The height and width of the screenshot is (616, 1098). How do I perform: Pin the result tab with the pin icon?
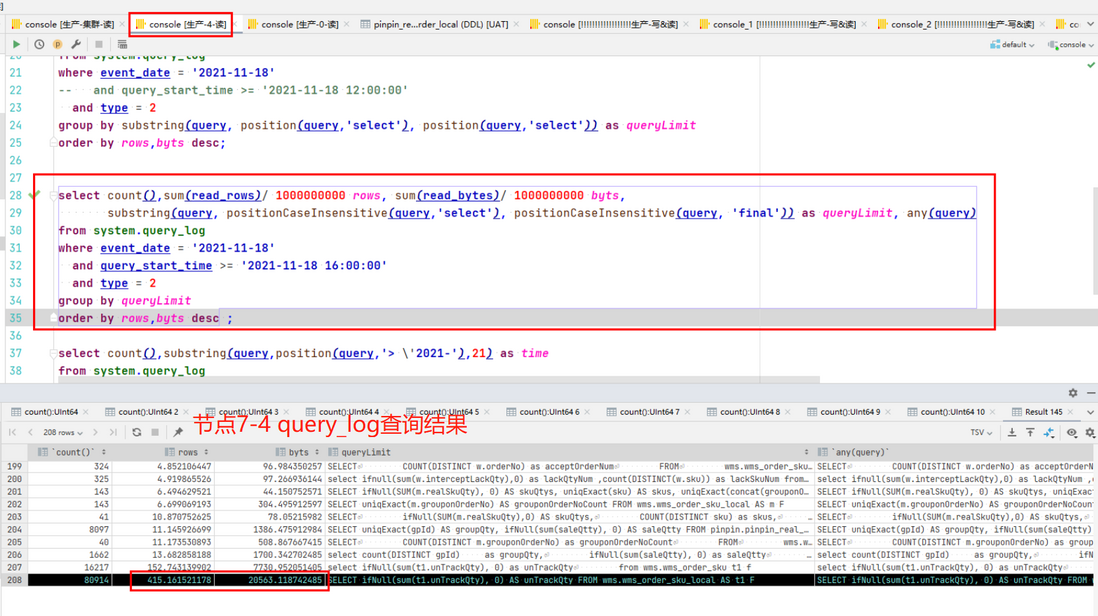point(178,432)
